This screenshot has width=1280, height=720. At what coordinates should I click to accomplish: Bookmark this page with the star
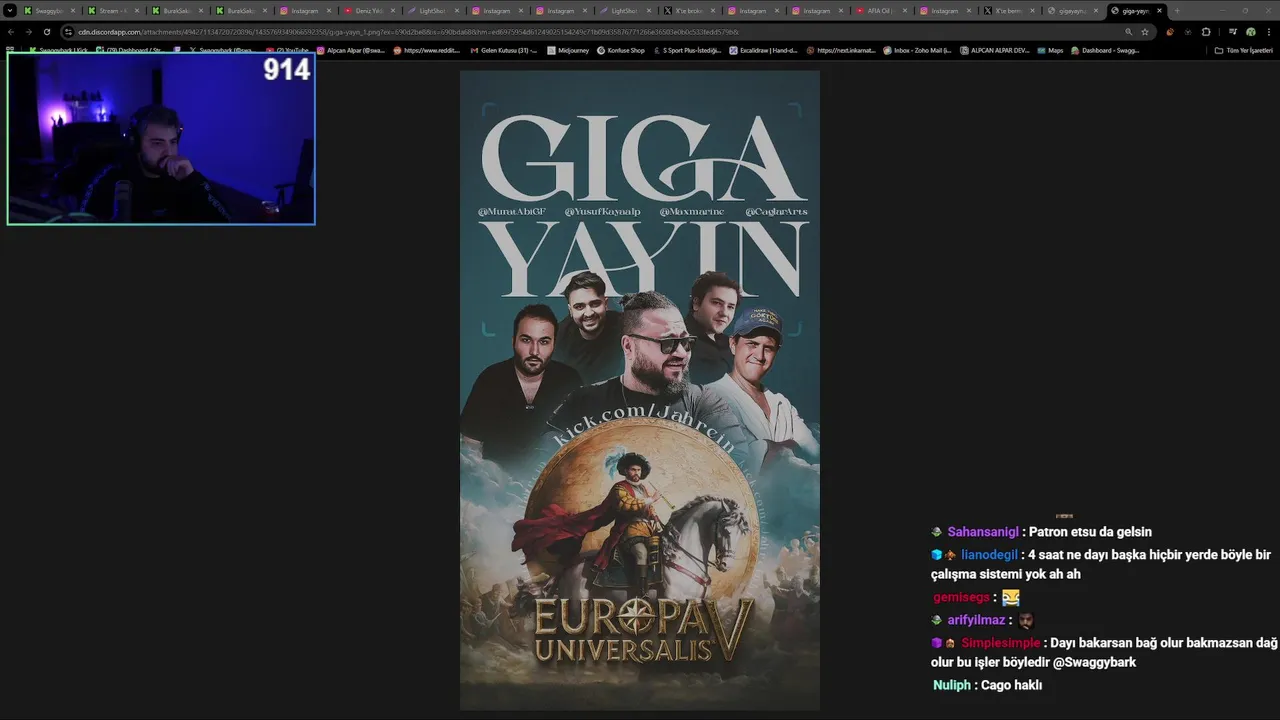1145,31
